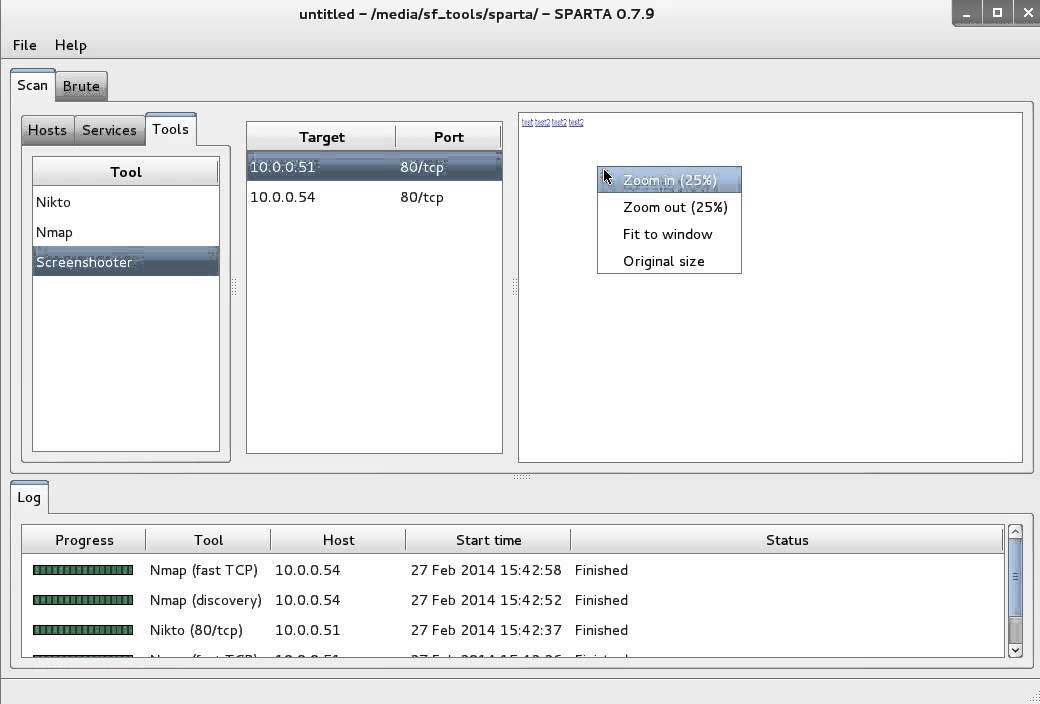Click horizontal splitter handle above Log
This screenshot has height=704, width=1040.
pos(522,476)
